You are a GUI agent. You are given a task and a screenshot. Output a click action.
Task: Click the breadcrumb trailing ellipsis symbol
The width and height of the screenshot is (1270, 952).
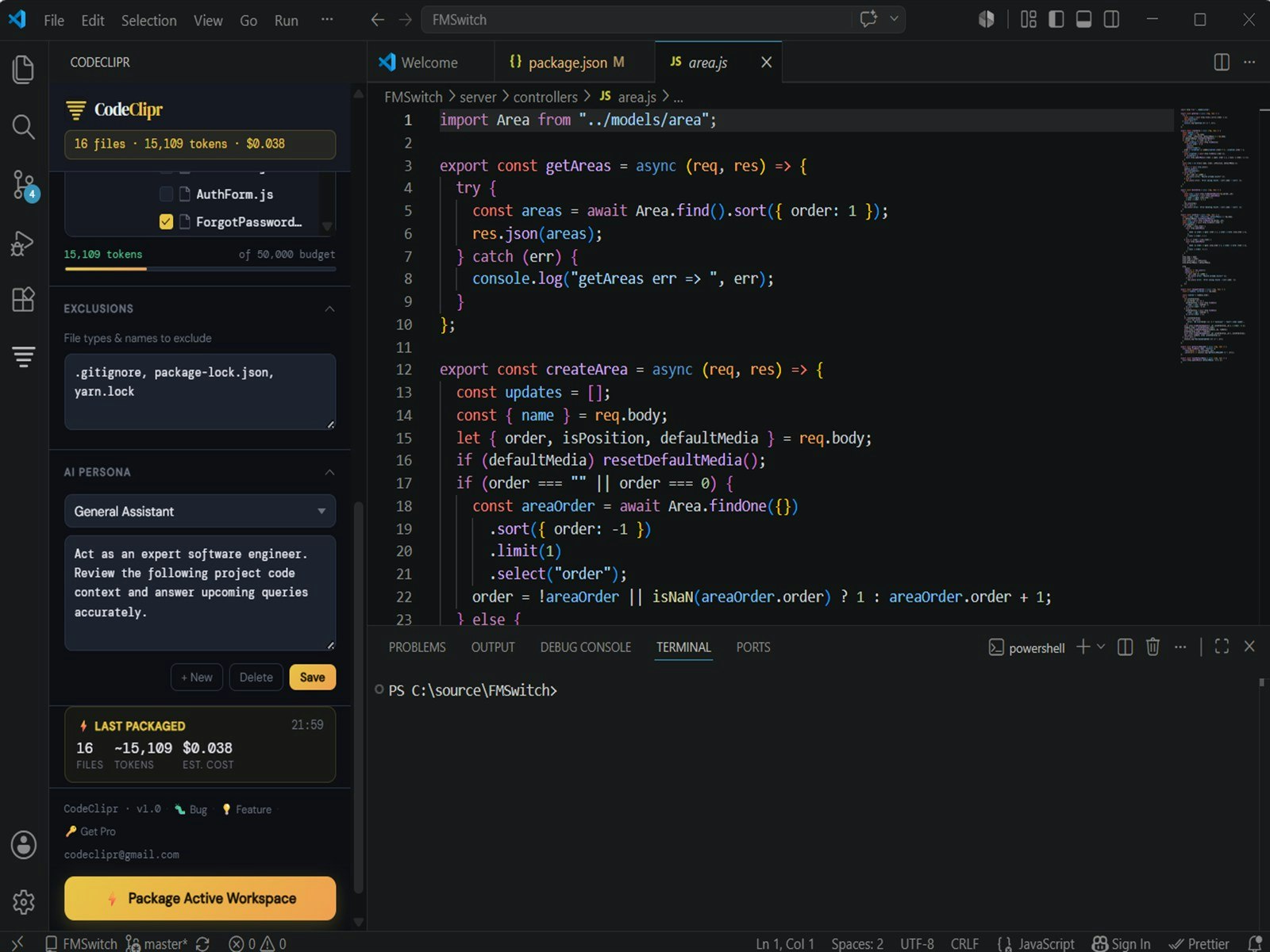(x=679, y=98)
